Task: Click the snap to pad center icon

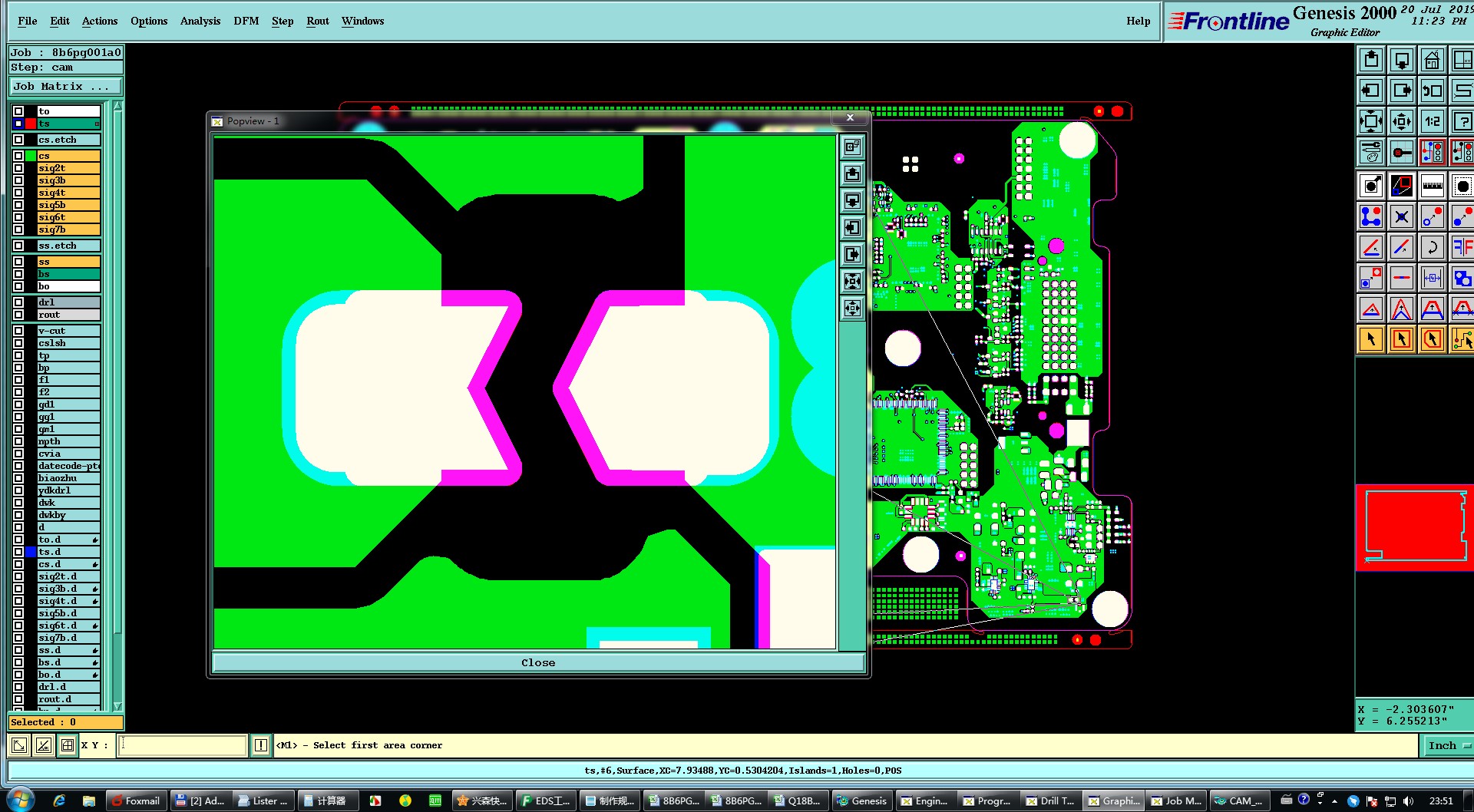Action: click(1402, 152)
